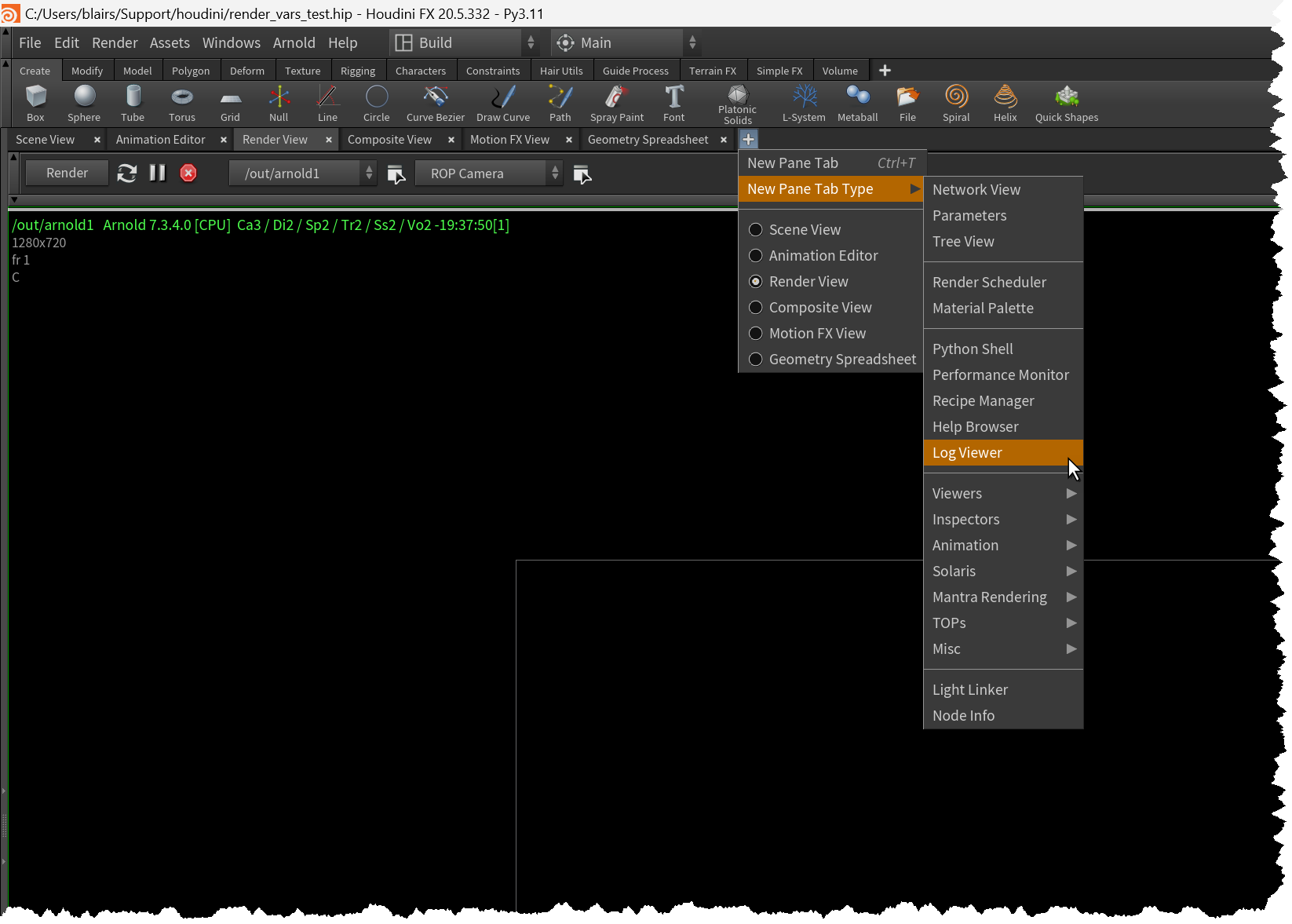
Task: Close the Animation Editor pane tab
Action: (224, 140)
